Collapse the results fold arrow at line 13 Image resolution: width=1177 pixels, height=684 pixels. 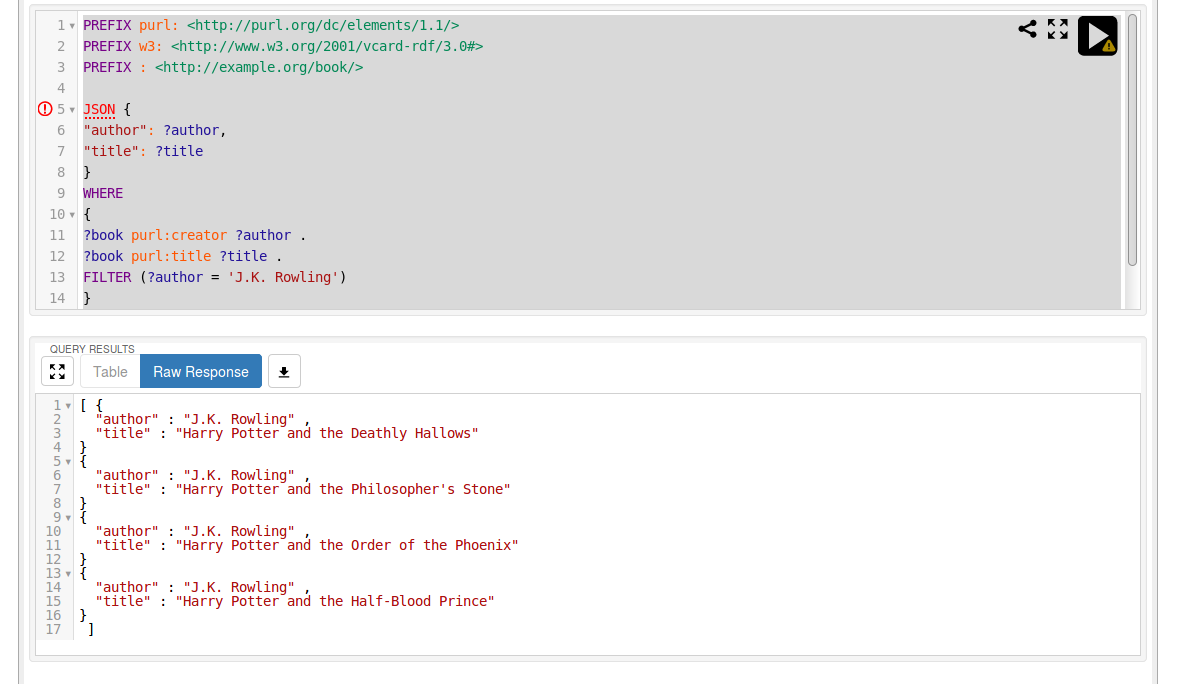tap(68, 574)
